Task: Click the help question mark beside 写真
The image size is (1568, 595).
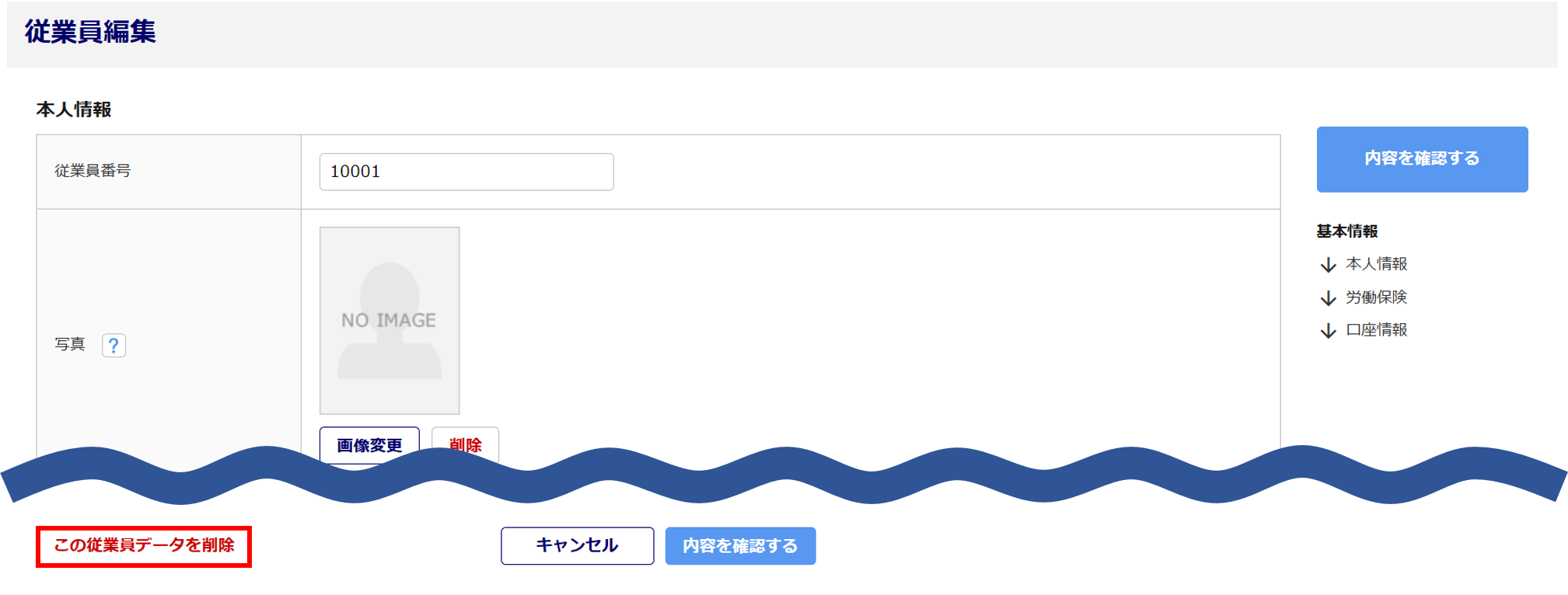Action: click(x=113, y=345)
